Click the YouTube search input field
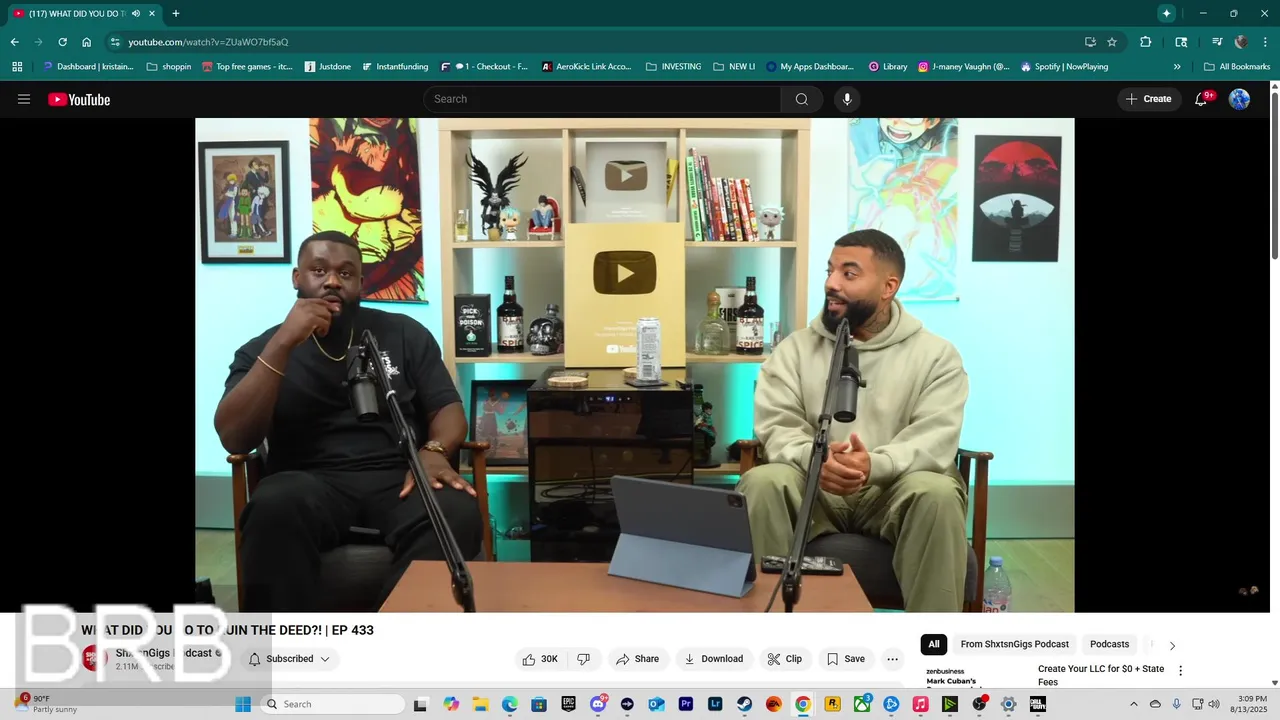The image size is (1280, 720). click(x=602, y=99)
